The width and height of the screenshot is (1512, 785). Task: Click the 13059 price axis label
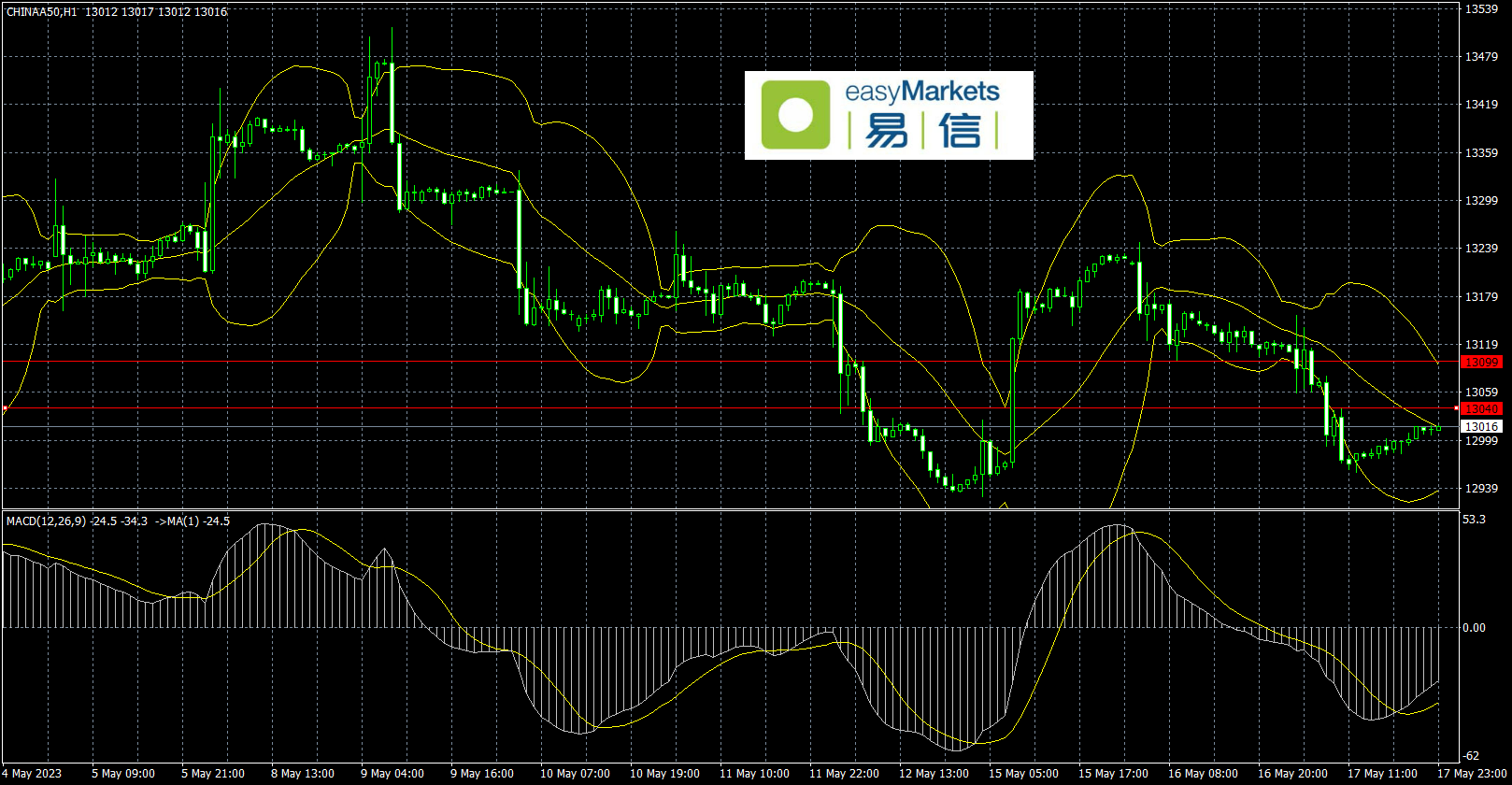pos(1481,392)
